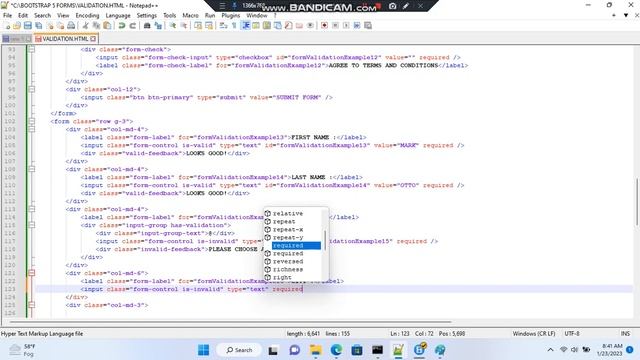Copy the selection from the toolbar
Image resolution: width=640 pixels, height=360 pixels.
point(96,26)
